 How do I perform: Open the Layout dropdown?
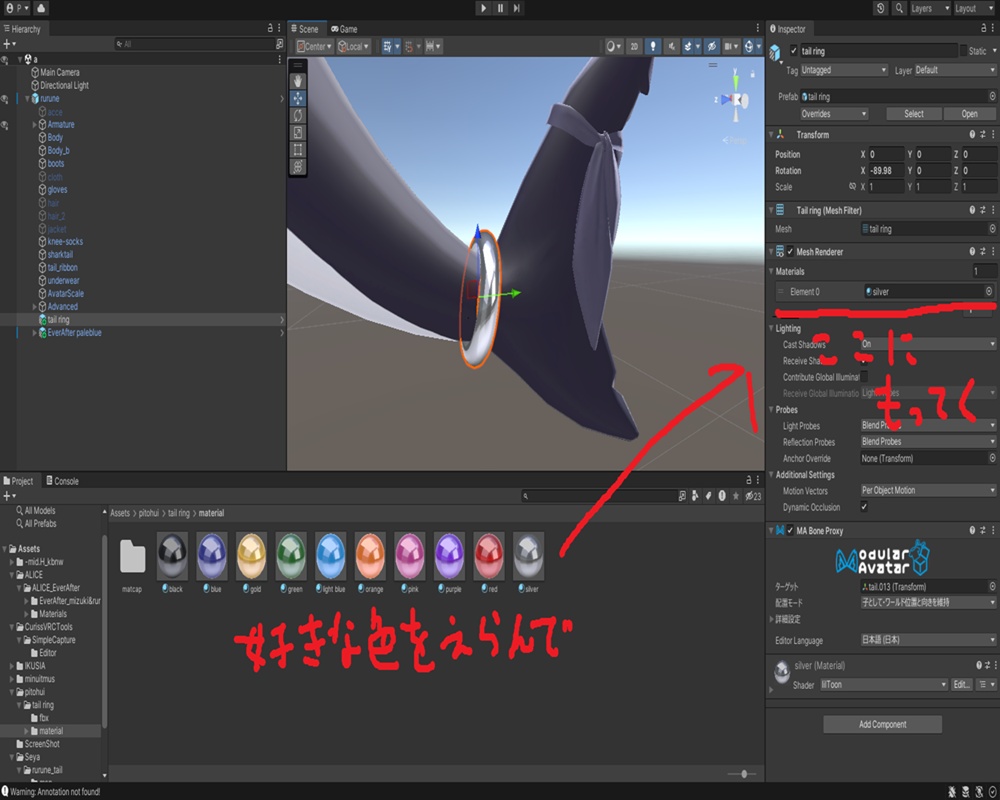tap(974, 8)
